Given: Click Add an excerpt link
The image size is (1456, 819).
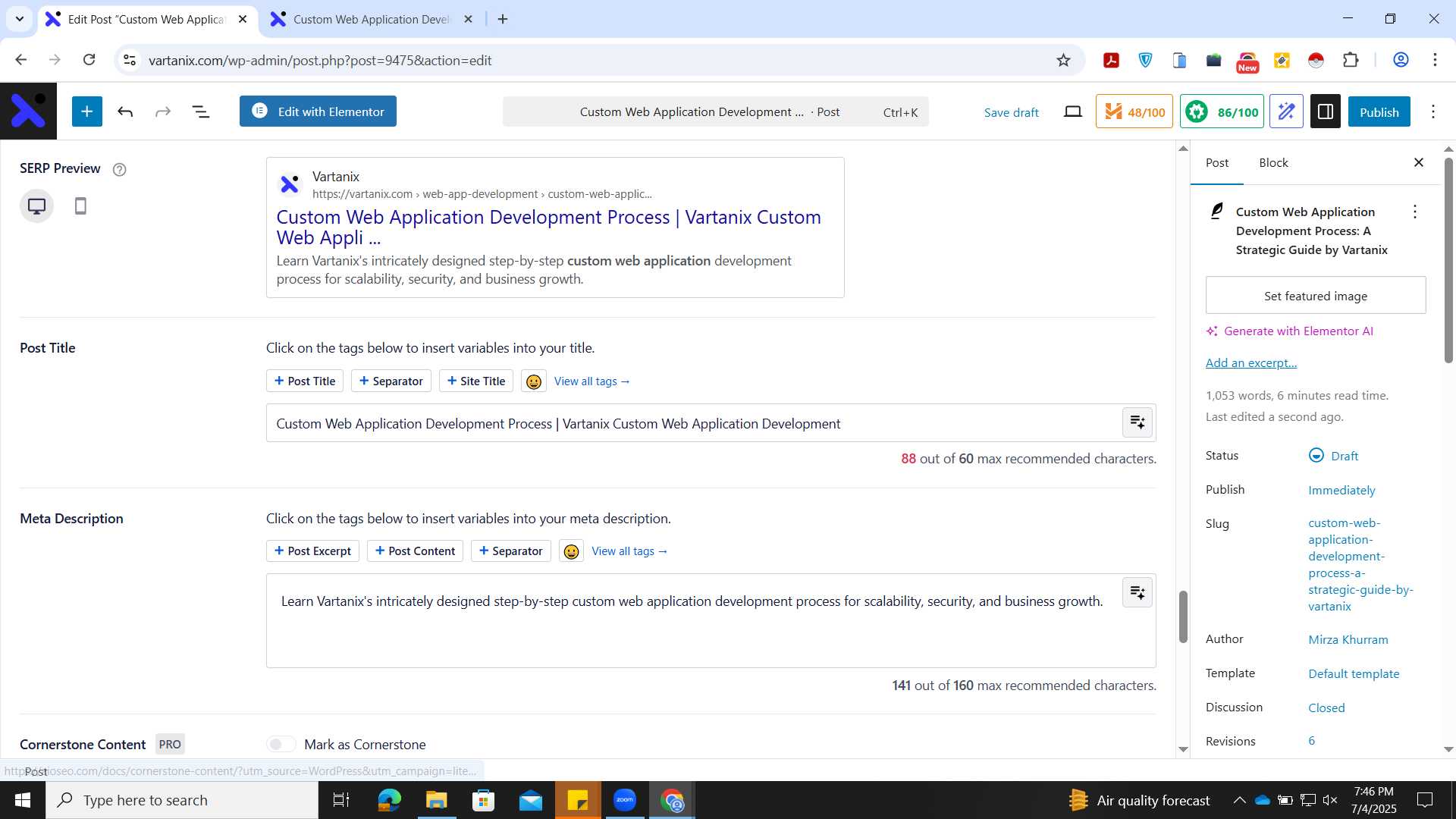Looking at the screenshot, I should pyautogui.click(x=1250, y=362).
